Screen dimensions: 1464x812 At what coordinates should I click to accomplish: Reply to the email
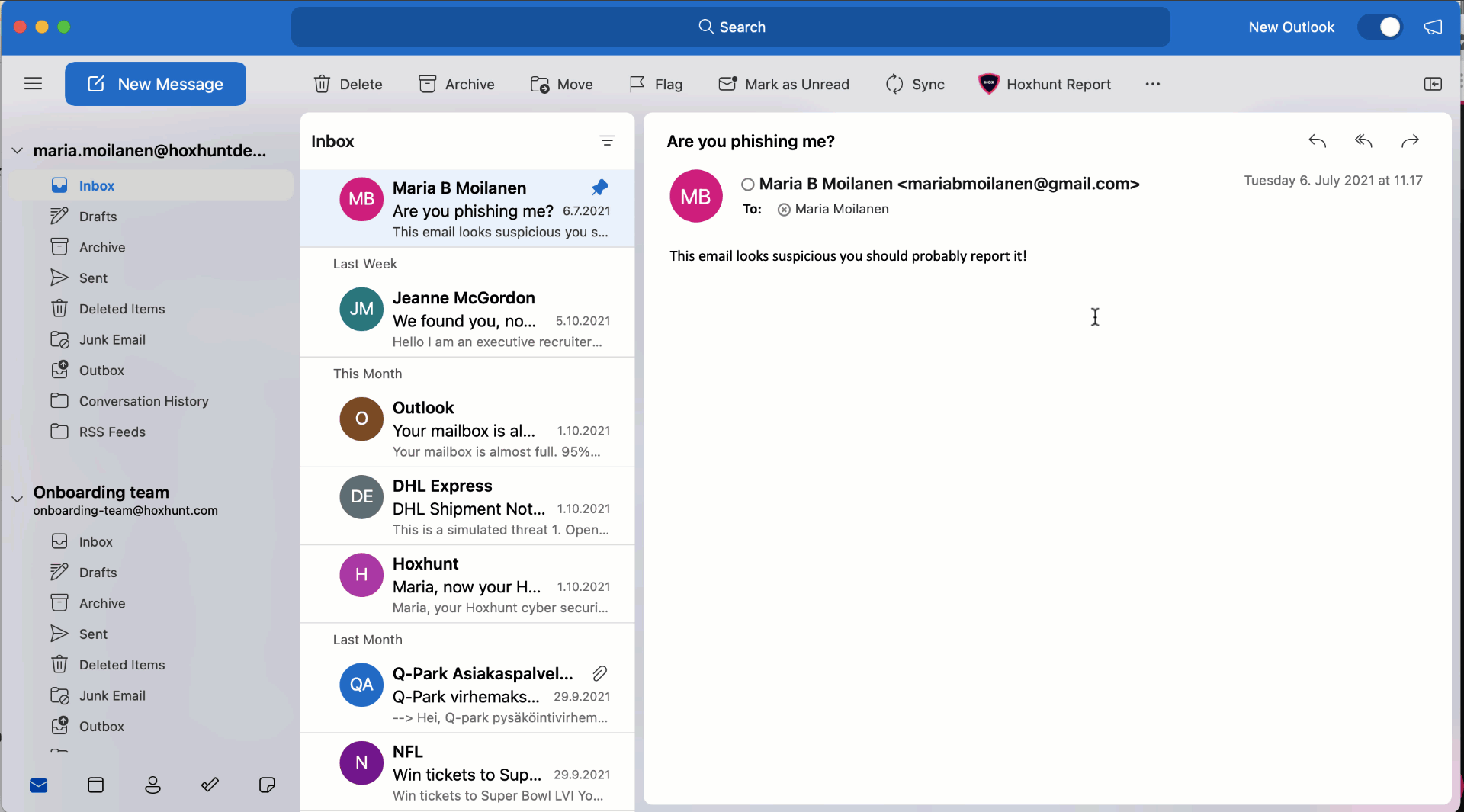point(1317,141)
